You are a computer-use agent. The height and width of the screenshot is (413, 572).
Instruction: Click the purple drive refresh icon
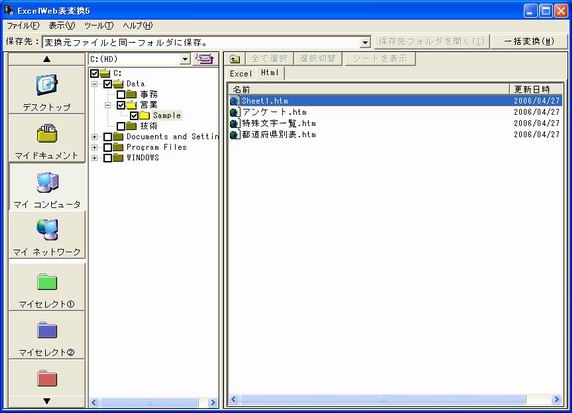click(x=205, y=59)
